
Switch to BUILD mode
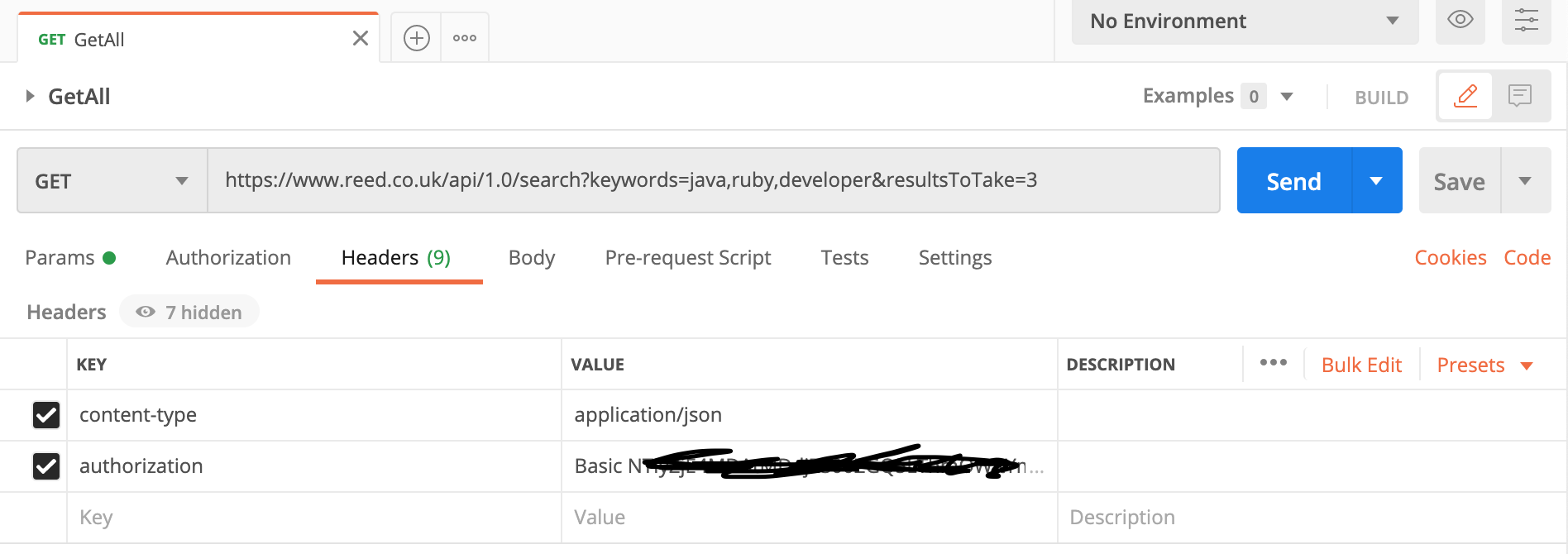click(x=1381, y=98)
